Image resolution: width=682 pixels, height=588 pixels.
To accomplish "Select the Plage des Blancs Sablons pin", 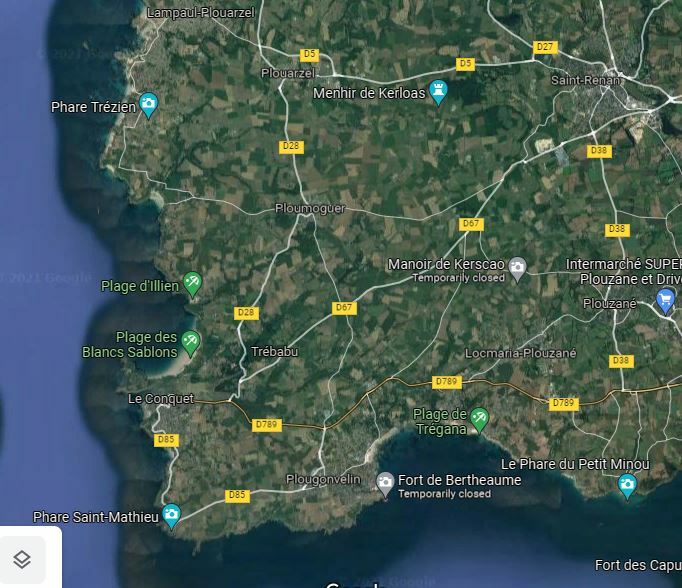I will [191, 344].
